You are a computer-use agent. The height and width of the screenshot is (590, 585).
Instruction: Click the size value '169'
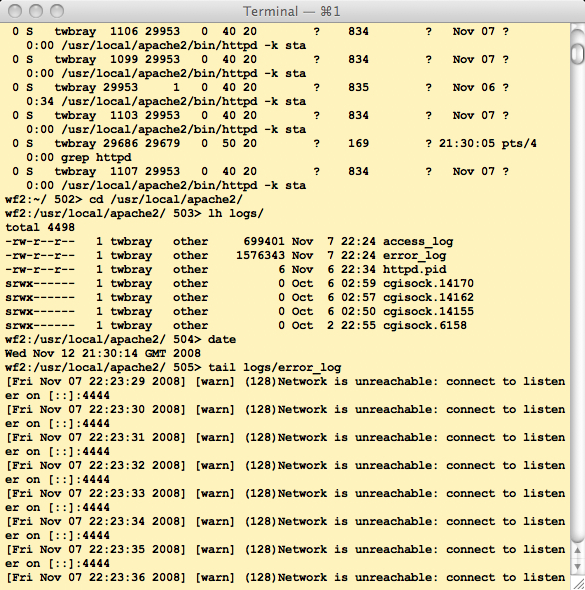coord(358,143)
